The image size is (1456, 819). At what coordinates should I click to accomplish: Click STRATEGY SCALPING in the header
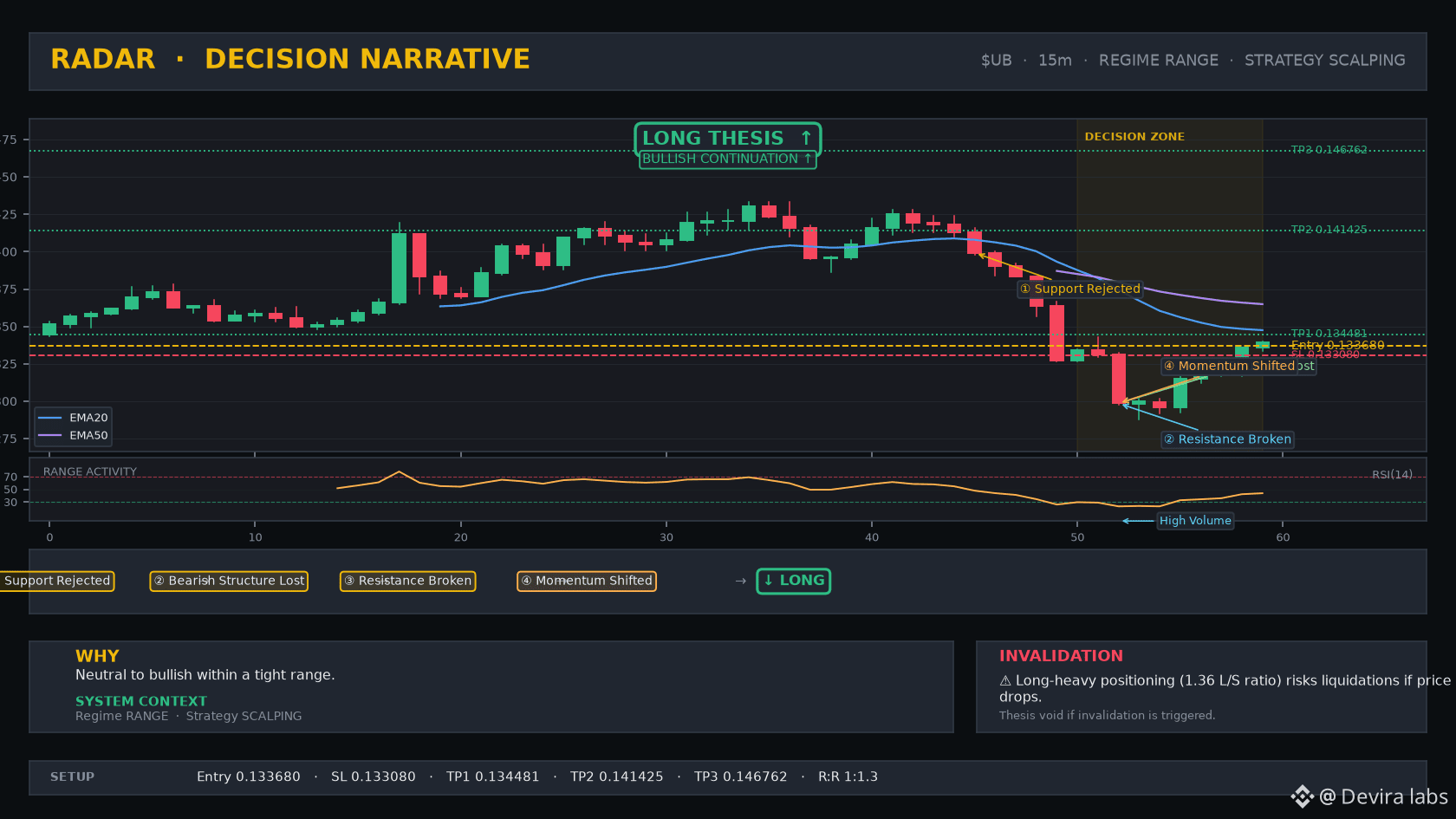1325,61
